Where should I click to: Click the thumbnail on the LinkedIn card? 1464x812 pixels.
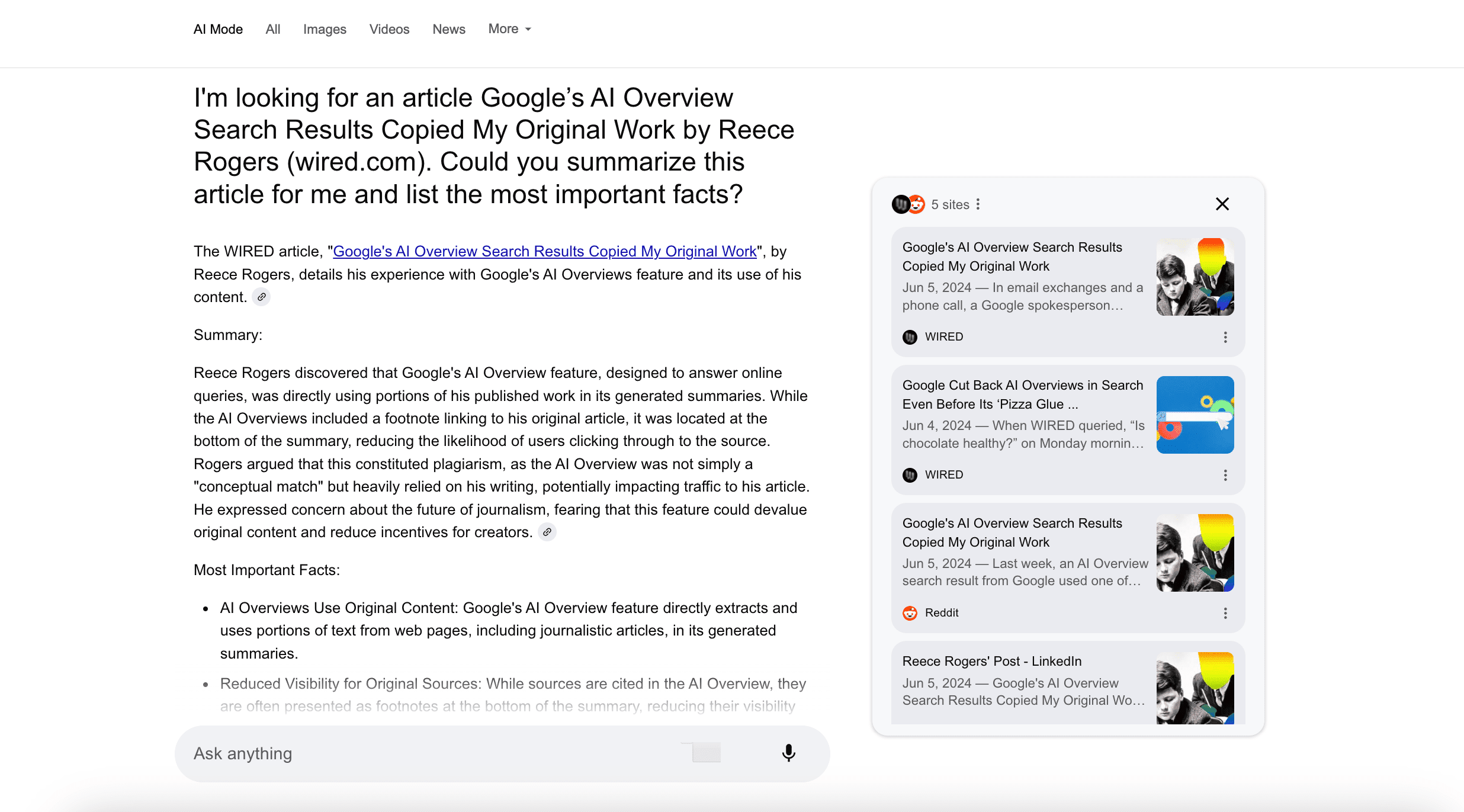(x=1195, y=688)
